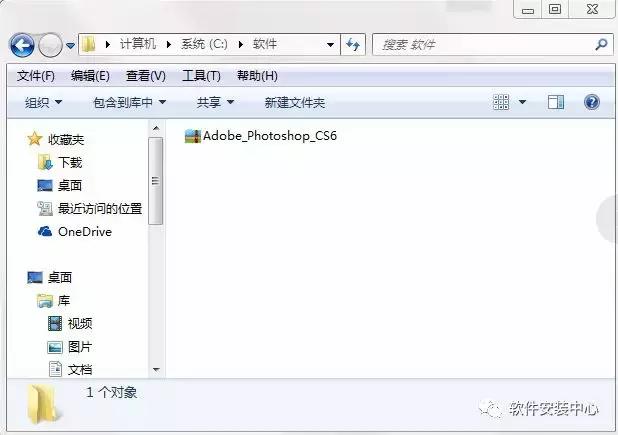Viewport: 618px width, 435px height.
Task: Click the change view icon
Action: coord(501,102)
